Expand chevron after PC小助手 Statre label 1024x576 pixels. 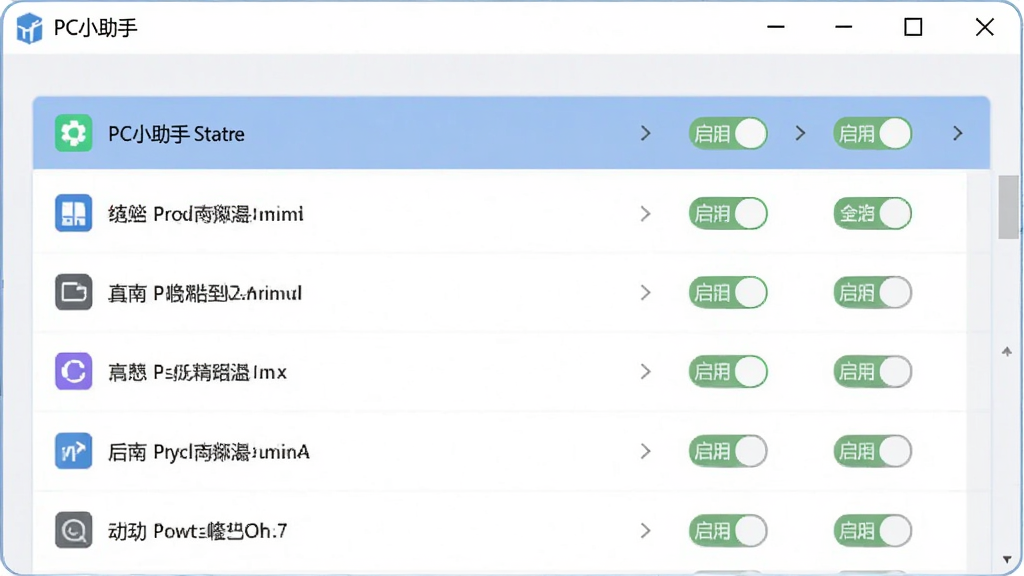[x=645, y=133]
